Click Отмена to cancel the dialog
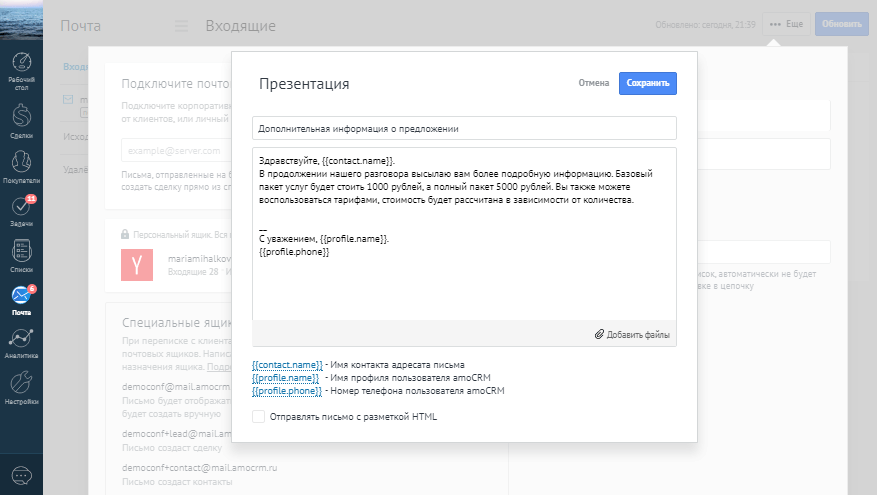This screenshot has width=877, height=495. 593,84
